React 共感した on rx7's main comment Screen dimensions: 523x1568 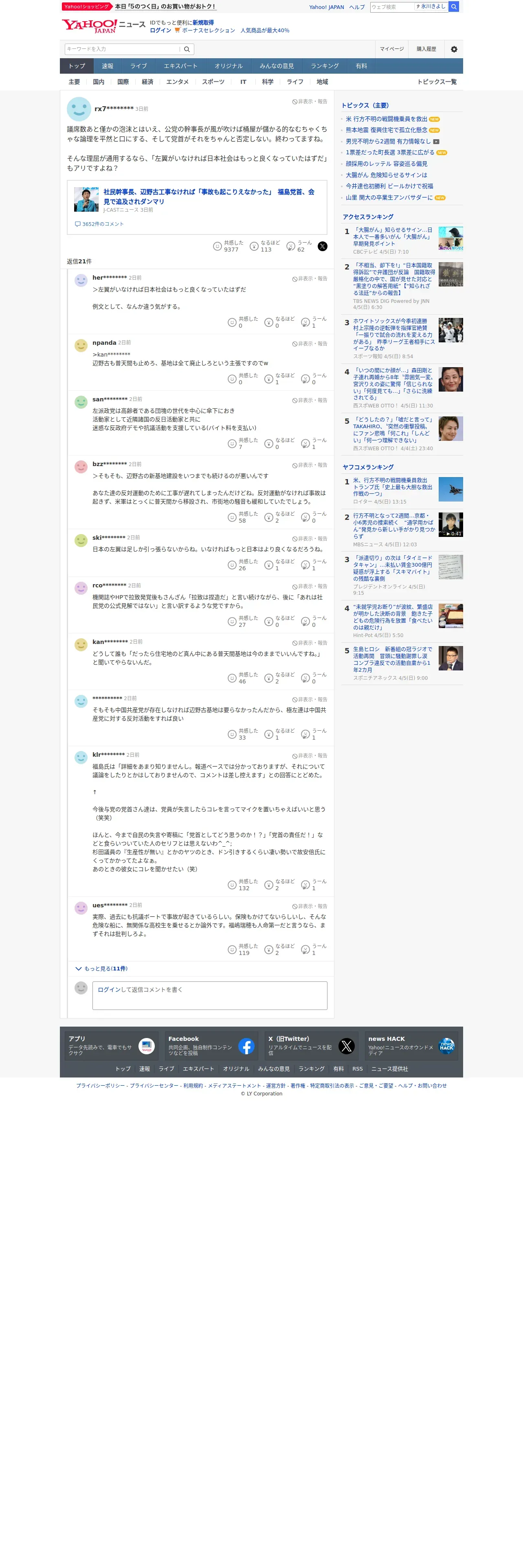pyautogui.click(x=228, y=246)
